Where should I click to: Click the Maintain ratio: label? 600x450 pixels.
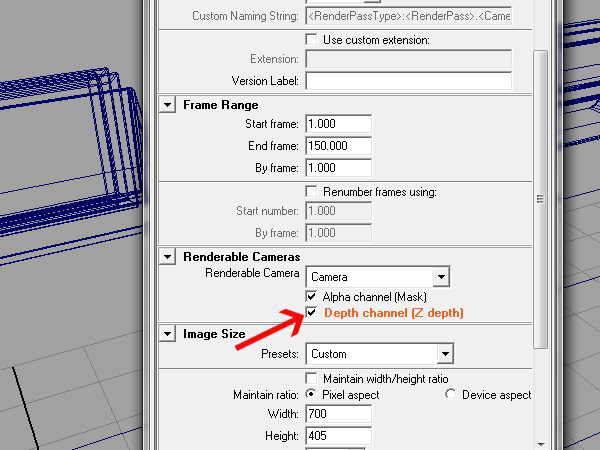266,395
